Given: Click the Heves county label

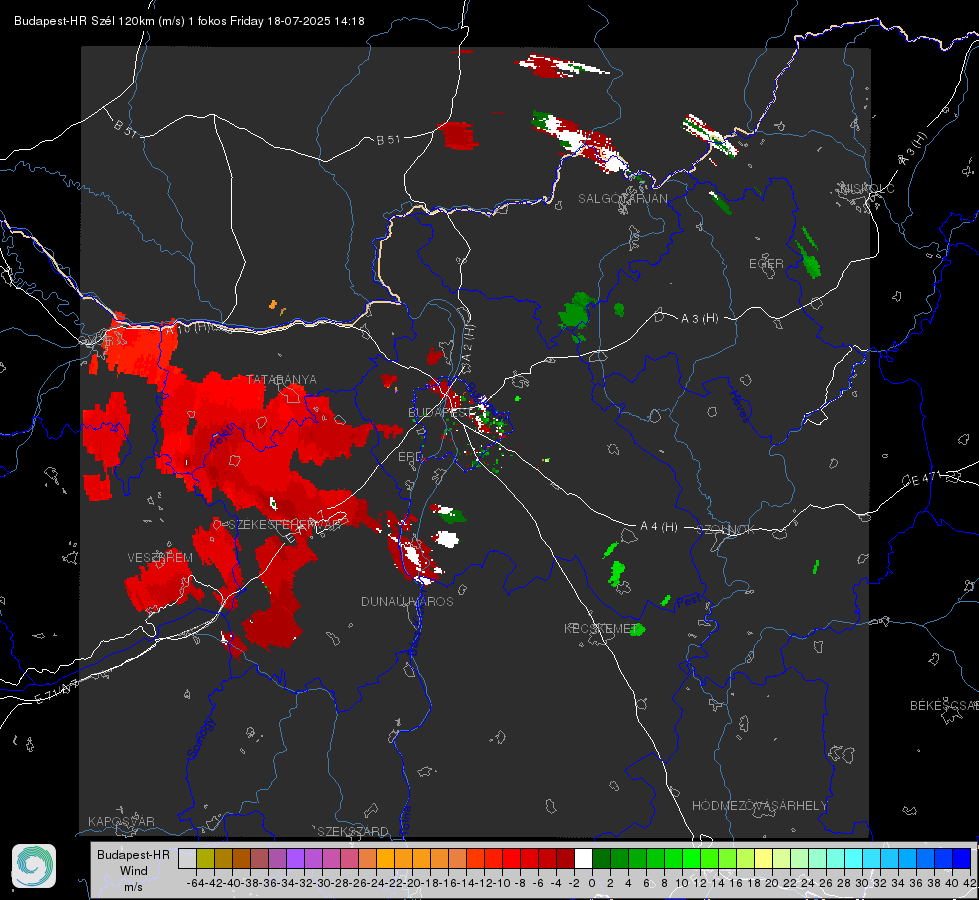Looking at the screenshot, I should [x=740, y=406].
